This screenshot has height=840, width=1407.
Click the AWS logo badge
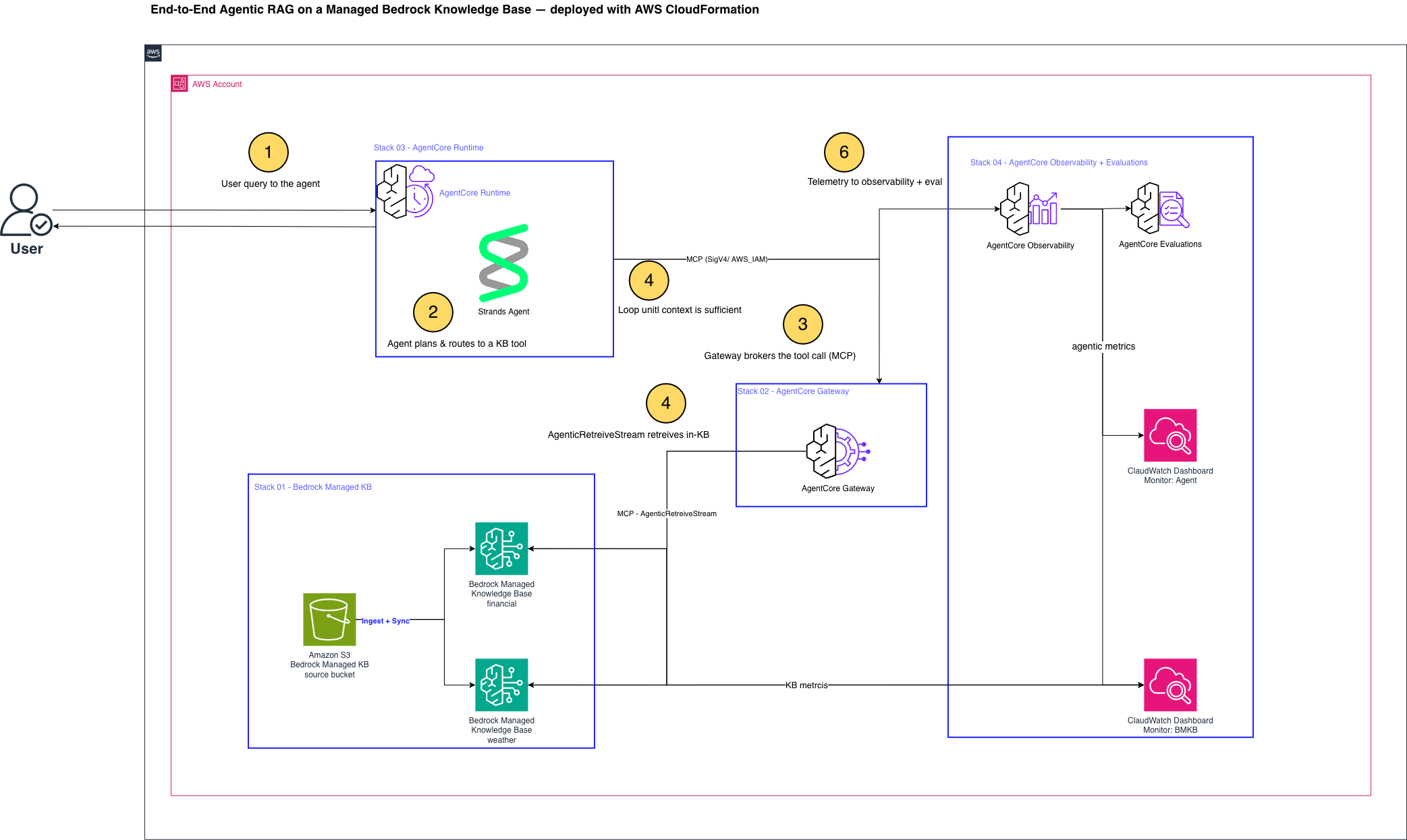coord(153,53)
